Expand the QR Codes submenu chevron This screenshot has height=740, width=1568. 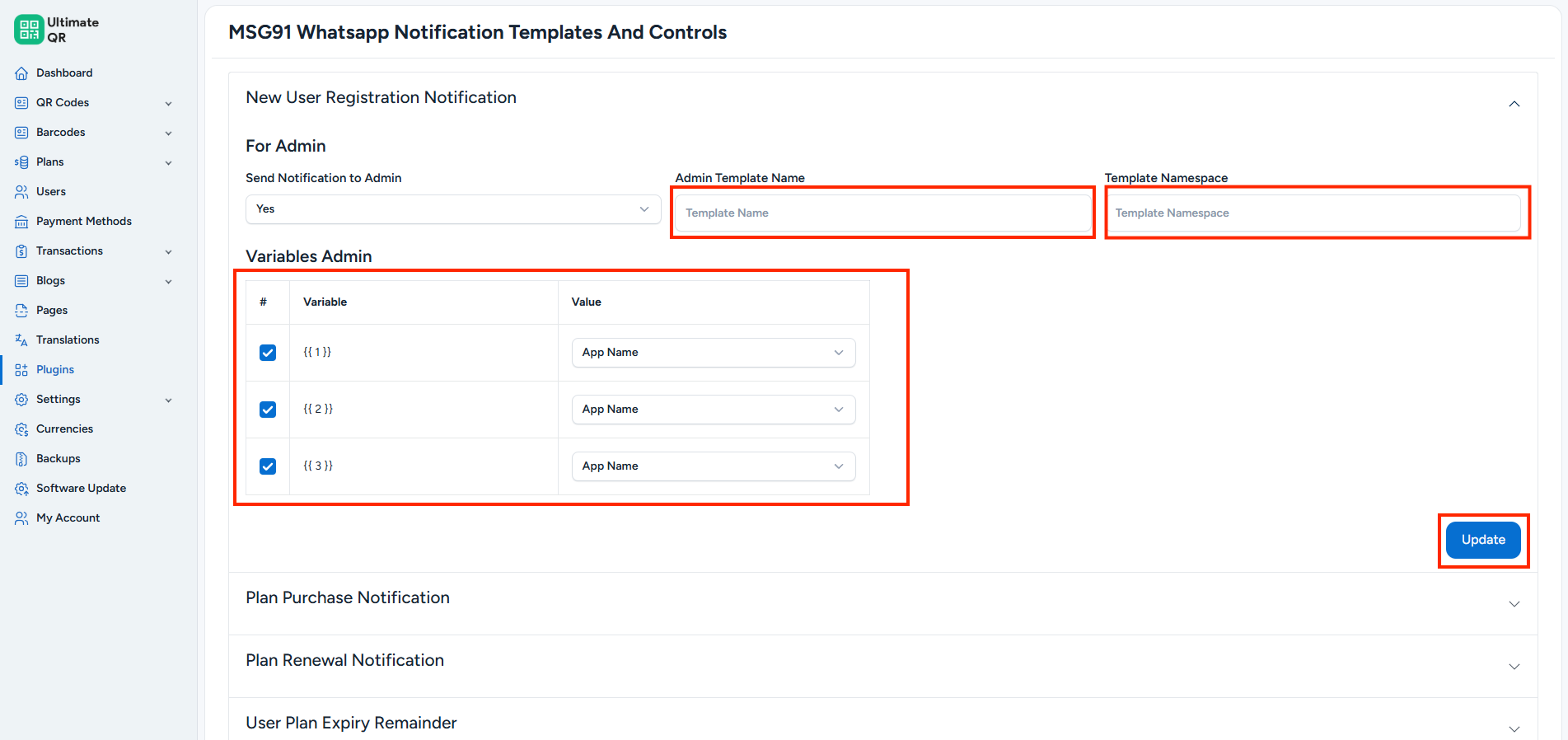[168, 104]
